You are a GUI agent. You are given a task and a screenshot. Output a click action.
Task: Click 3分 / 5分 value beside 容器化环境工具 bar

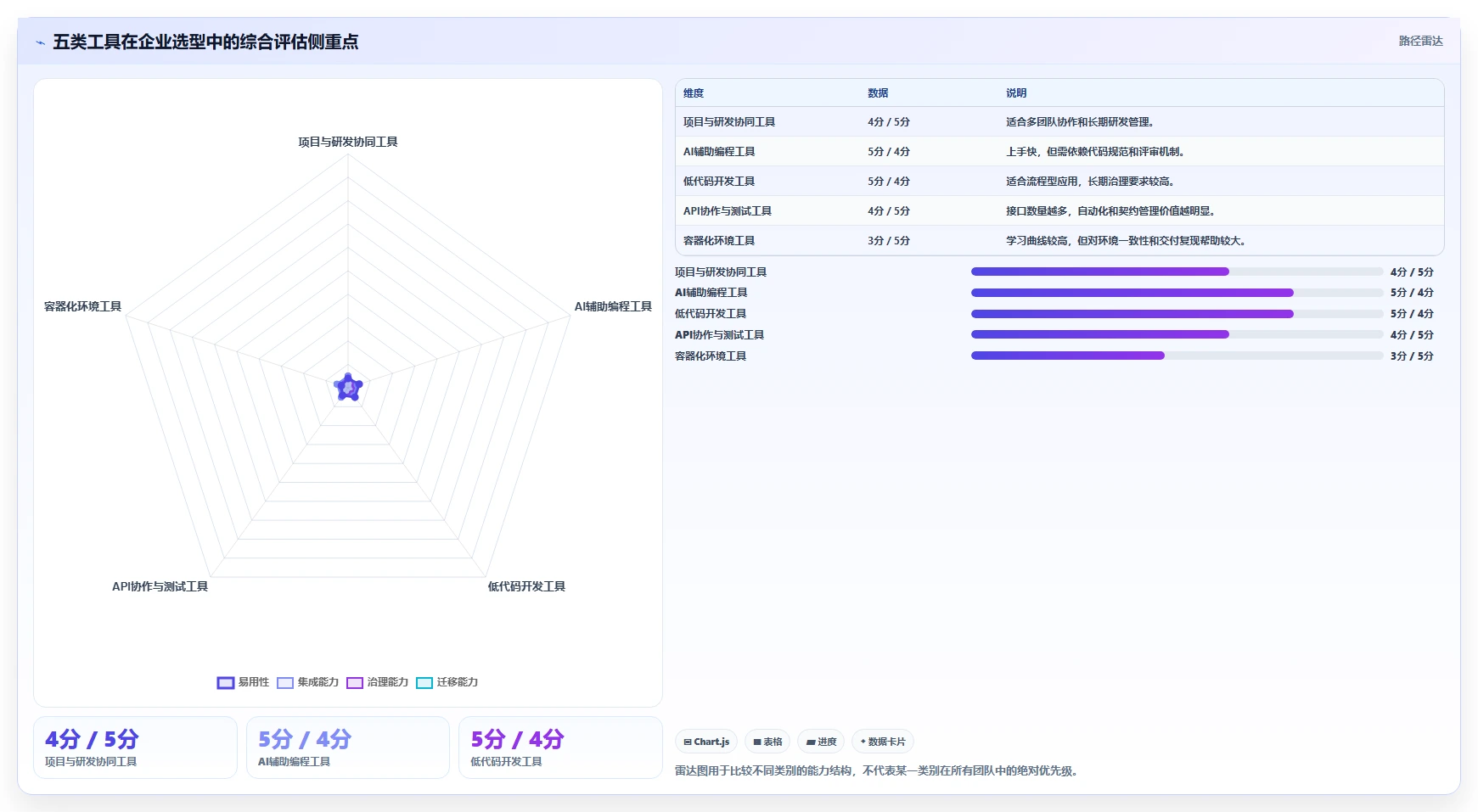1412,356
